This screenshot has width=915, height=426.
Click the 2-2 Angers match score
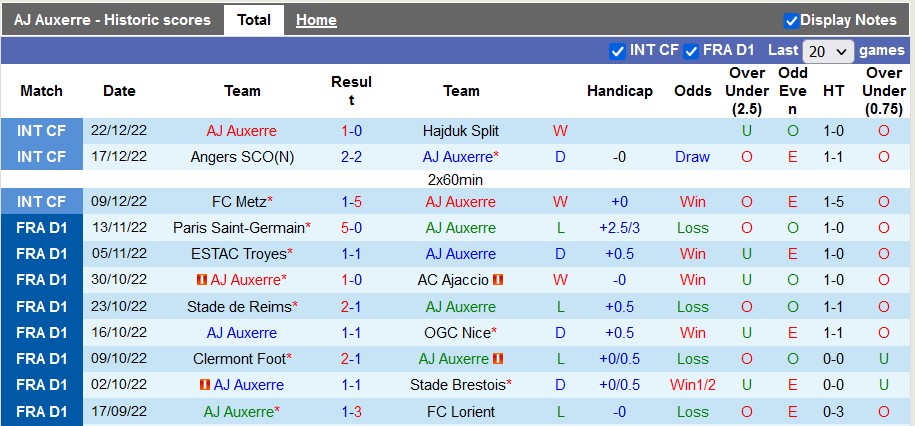351,157
